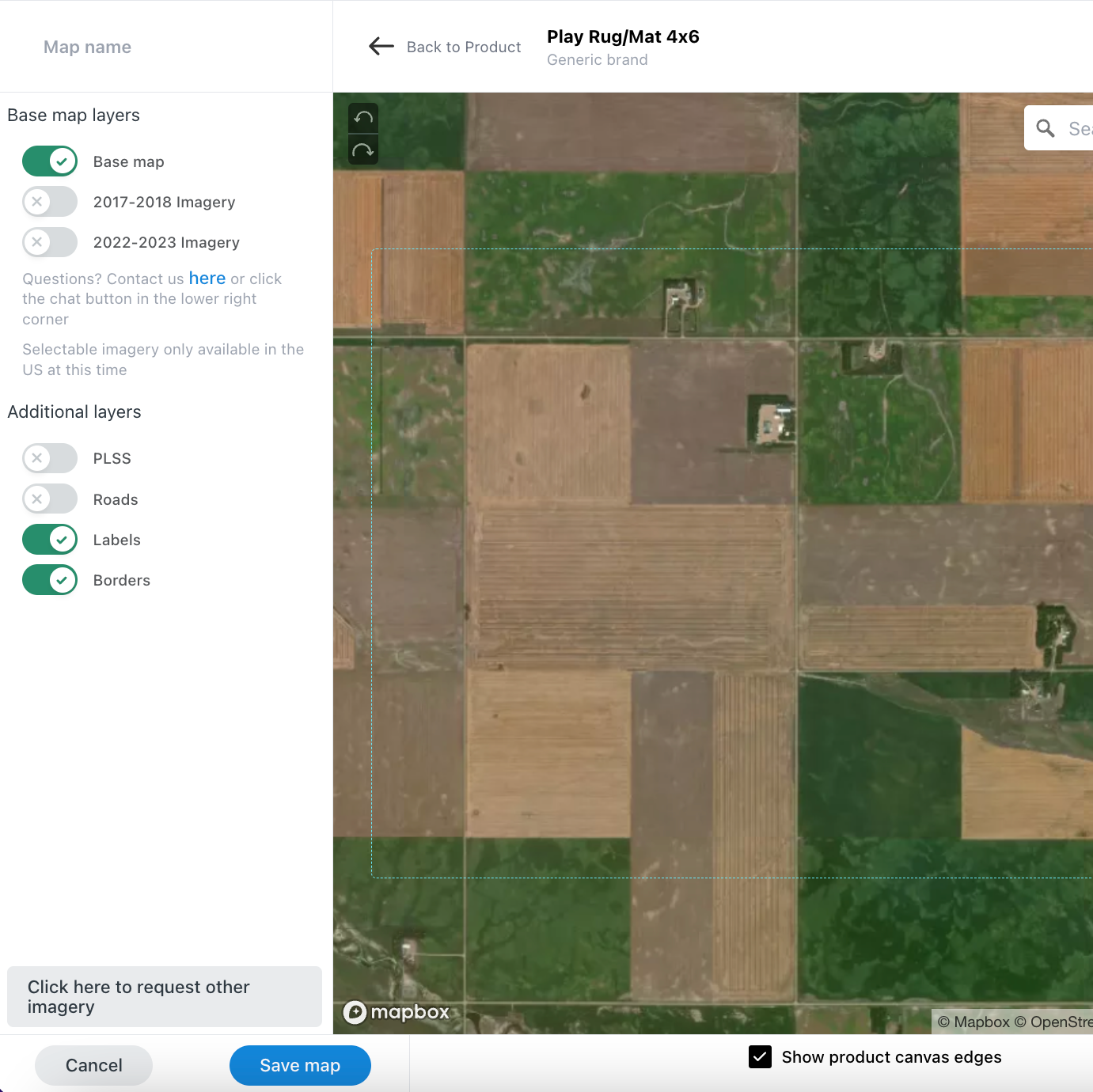The height and width of the screenshot is (1092, 1093).
Task: Uncheck Show product canvas edges
Action: pyautogui.click(x=760, y=1057)
